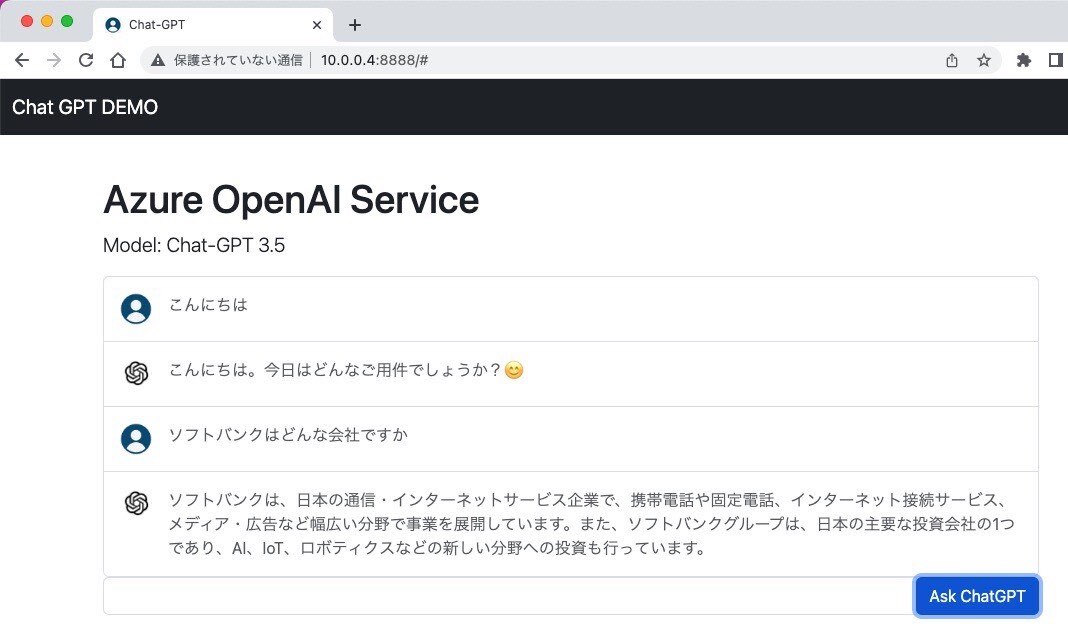Open the browser extensions puzzle icon
This screenshot has height=636, width=1068.
tap(1023, 60)
